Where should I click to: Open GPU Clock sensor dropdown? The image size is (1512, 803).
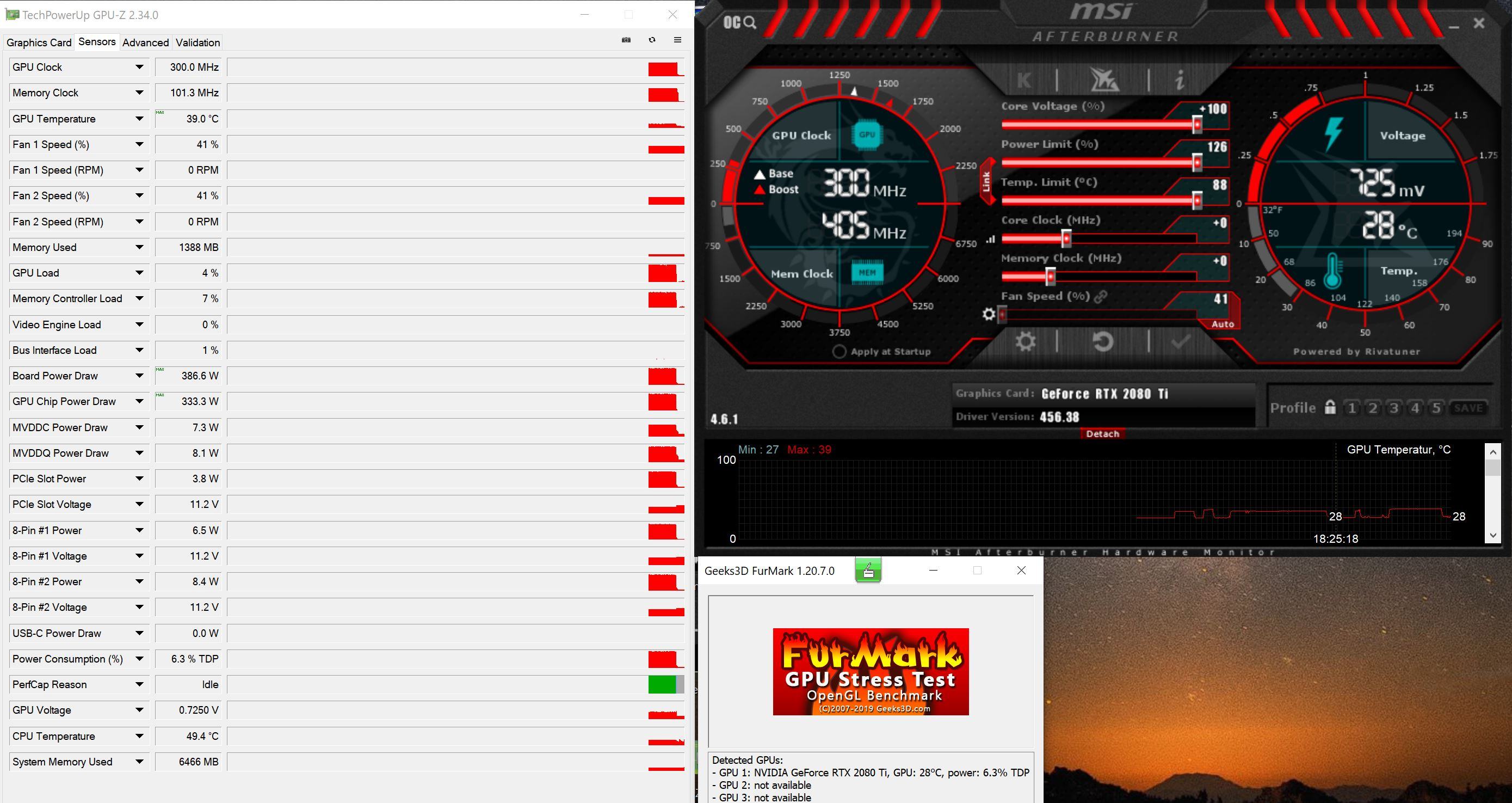pyautogui.click(x=139, y=67)
